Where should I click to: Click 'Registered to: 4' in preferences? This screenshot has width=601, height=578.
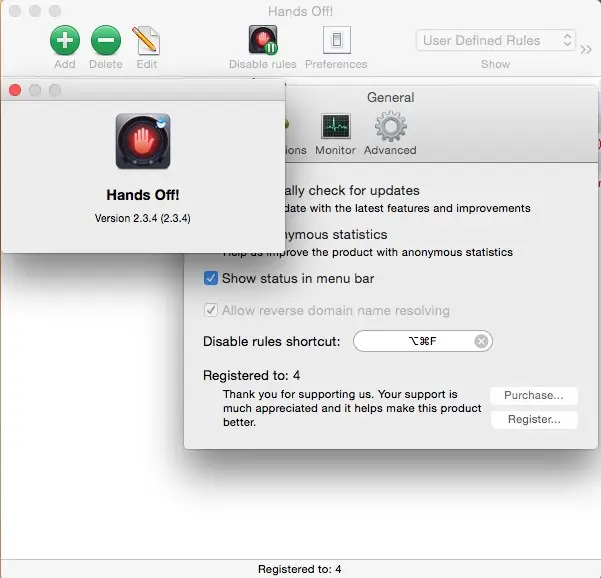pos(251,375)
